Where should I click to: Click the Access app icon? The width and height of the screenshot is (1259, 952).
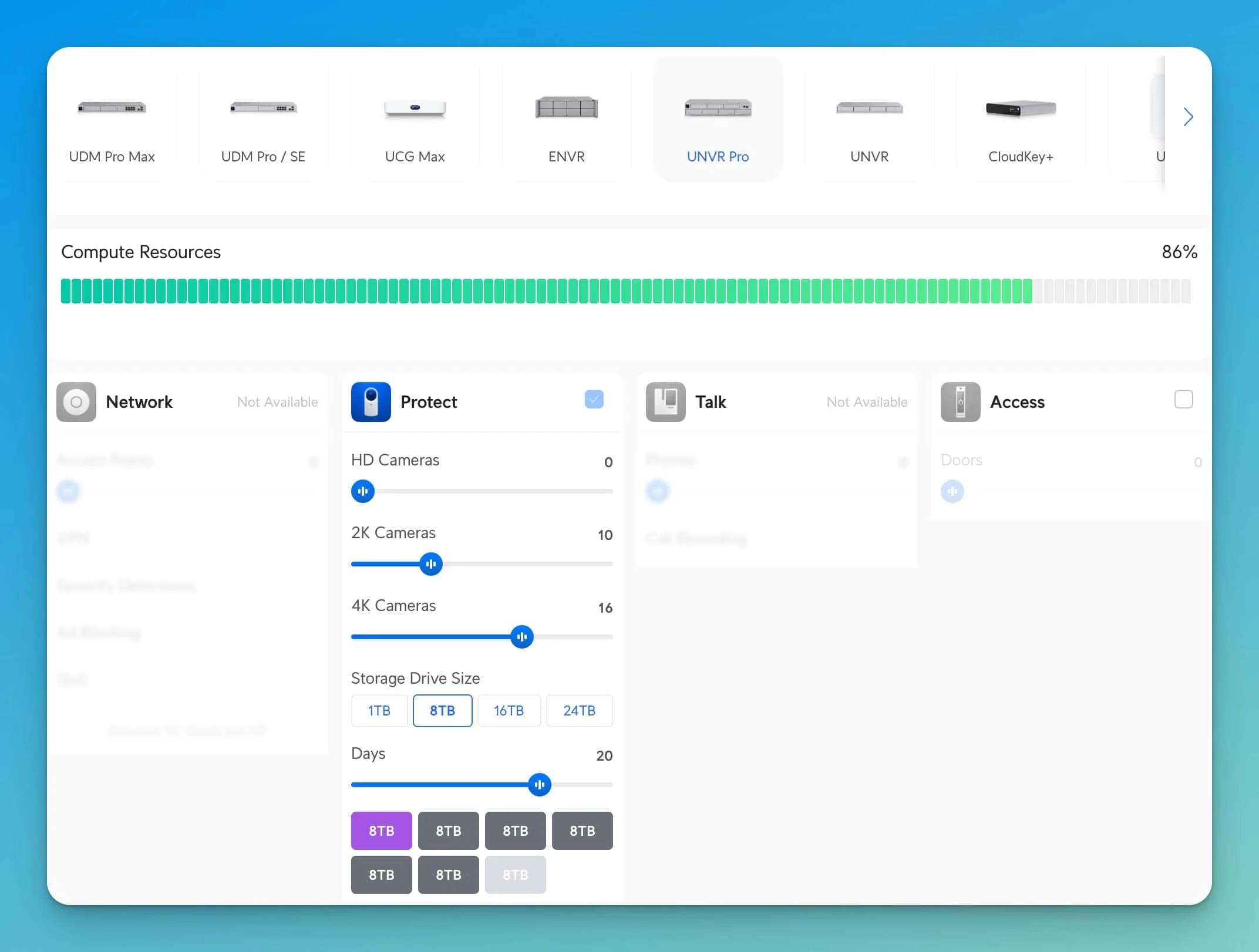[960, 402]
